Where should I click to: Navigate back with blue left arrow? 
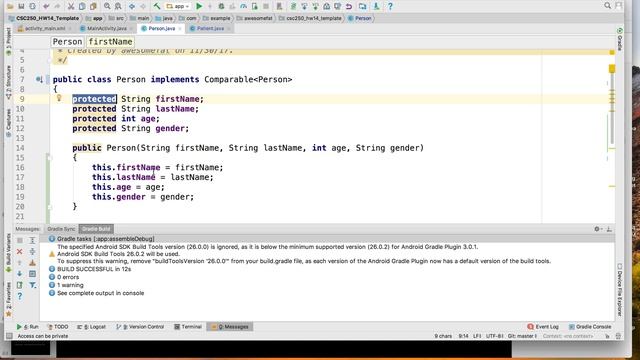tap(132, 6)
